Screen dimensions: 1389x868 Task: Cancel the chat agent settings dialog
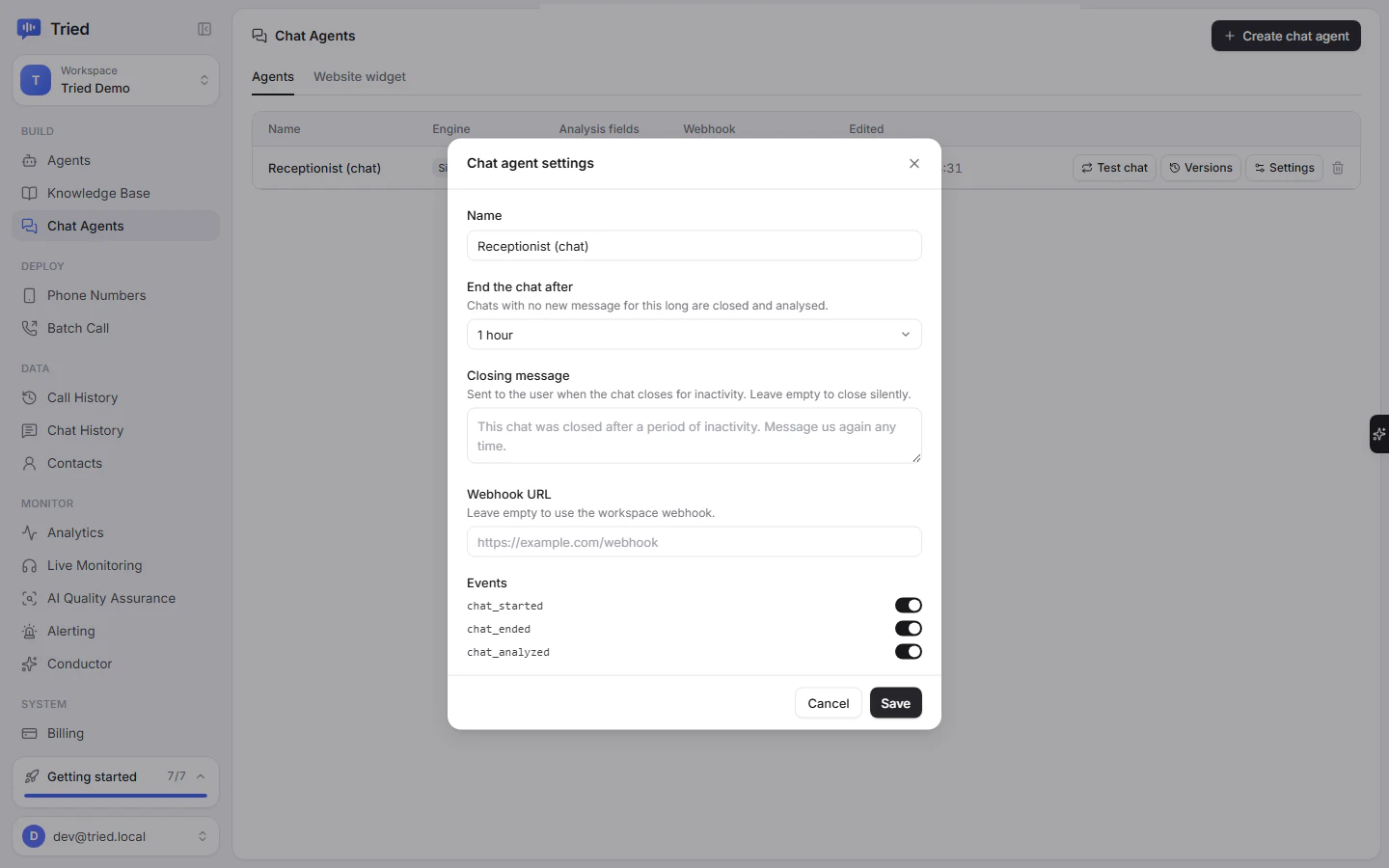click(x=829, y=703)
